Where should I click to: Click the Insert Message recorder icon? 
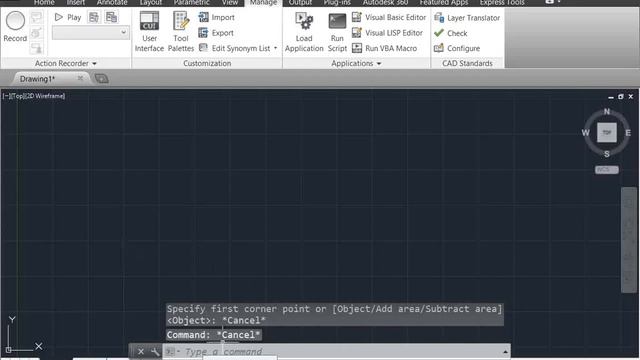tap(36, 18)
